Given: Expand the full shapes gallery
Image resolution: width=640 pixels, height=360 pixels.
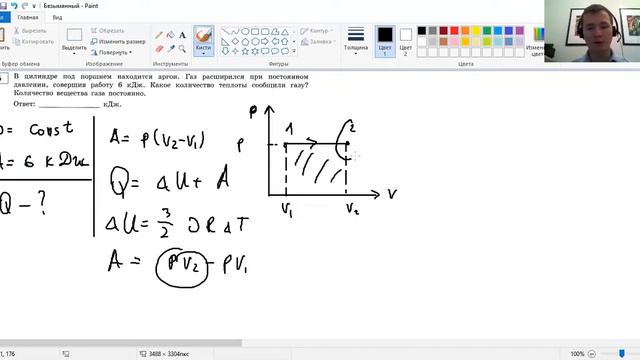Looking at the screenshot, I should pos(294,51).
